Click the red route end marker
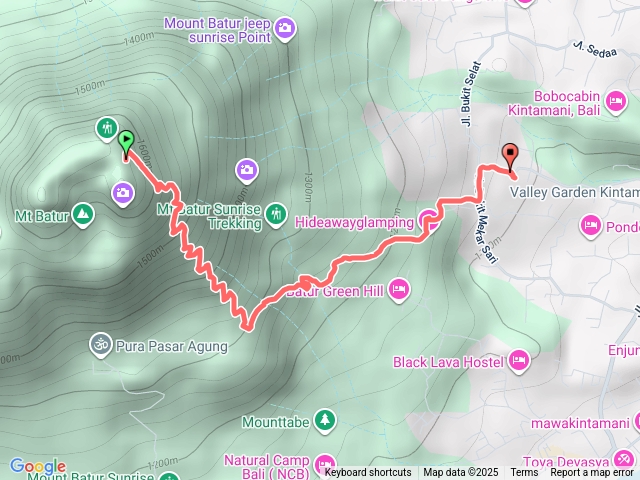The image size is (640, 480). [510, 157]
